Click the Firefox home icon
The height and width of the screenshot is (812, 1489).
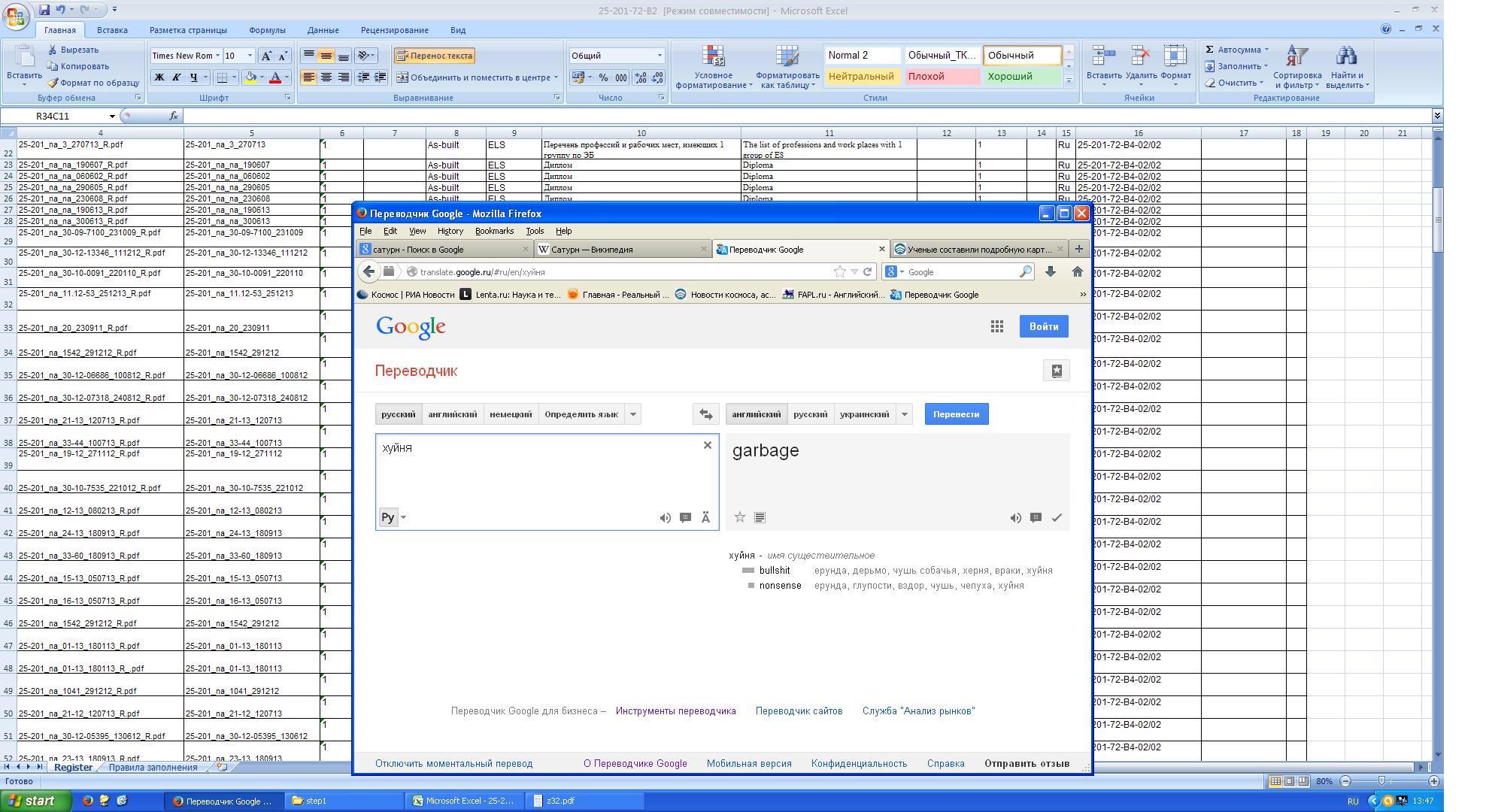click(x=1077, y=271)
